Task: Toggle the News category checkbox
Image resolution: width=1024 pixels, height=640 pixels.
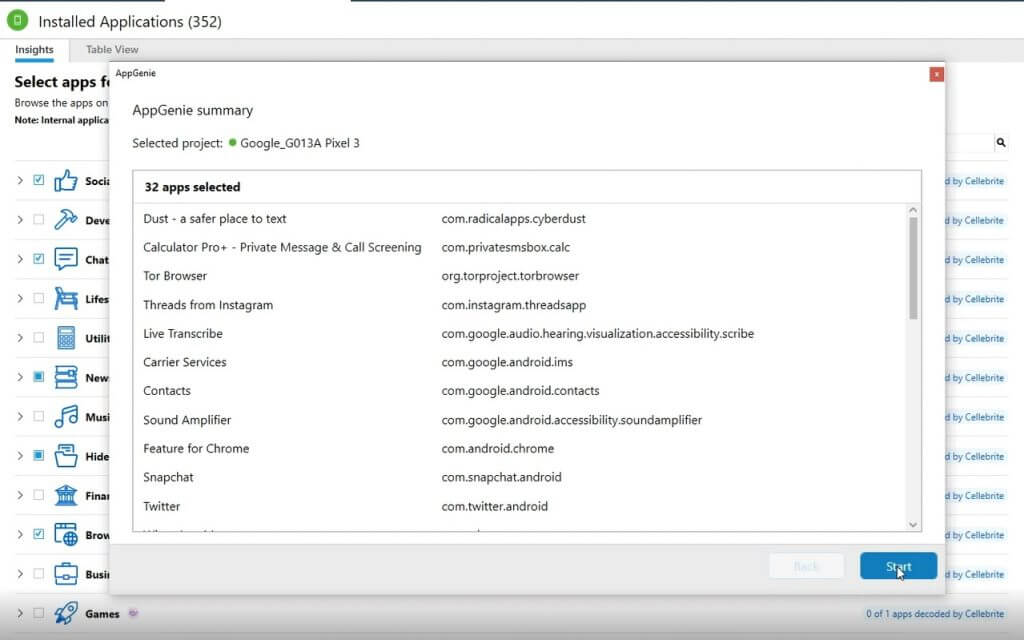Action: (39, 377)
